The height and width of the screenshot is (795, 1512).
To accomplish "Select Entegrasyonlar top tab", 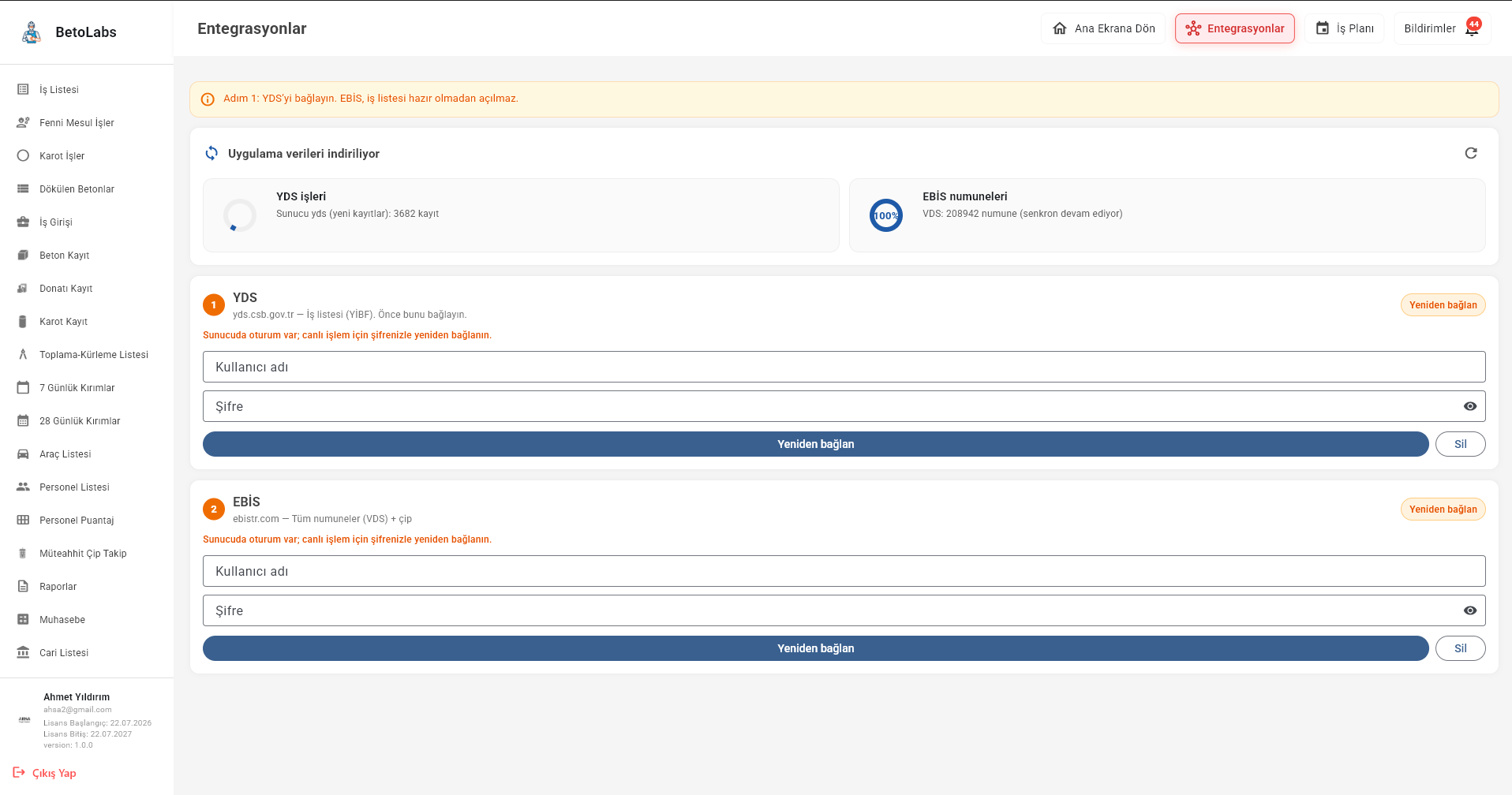I will pos(1235,28).
